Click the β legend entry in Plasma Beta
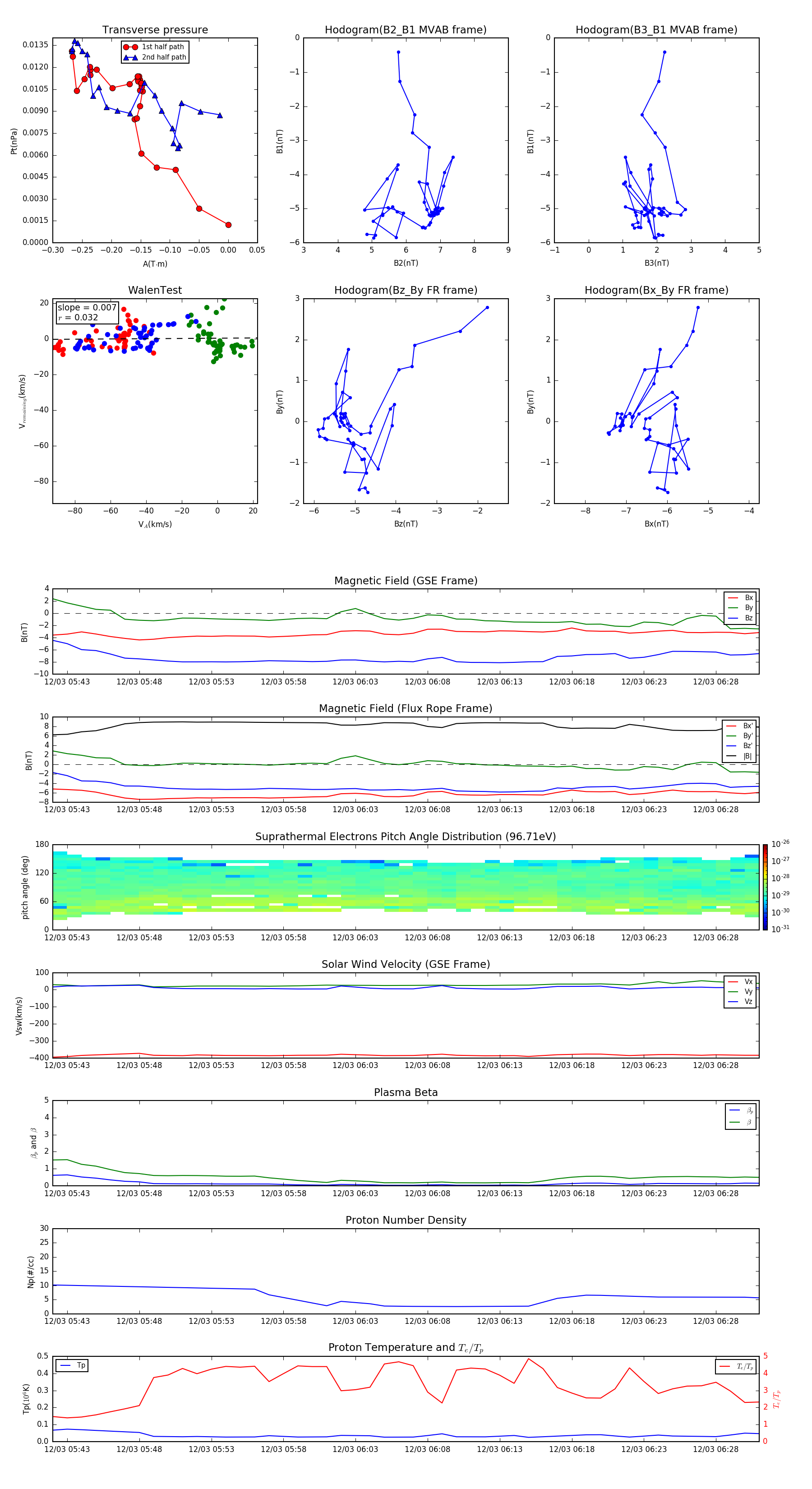The image size is (812, 1489). point(741,1122)
